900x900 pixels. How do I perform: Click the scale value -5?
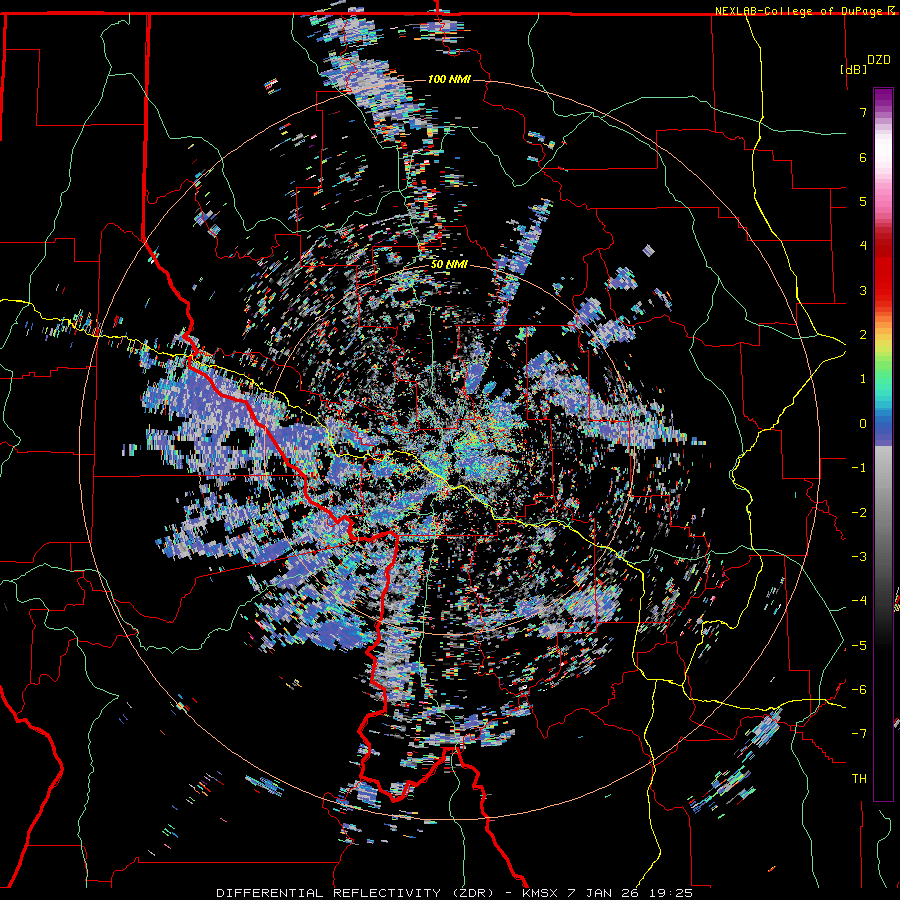pos(859,645)
